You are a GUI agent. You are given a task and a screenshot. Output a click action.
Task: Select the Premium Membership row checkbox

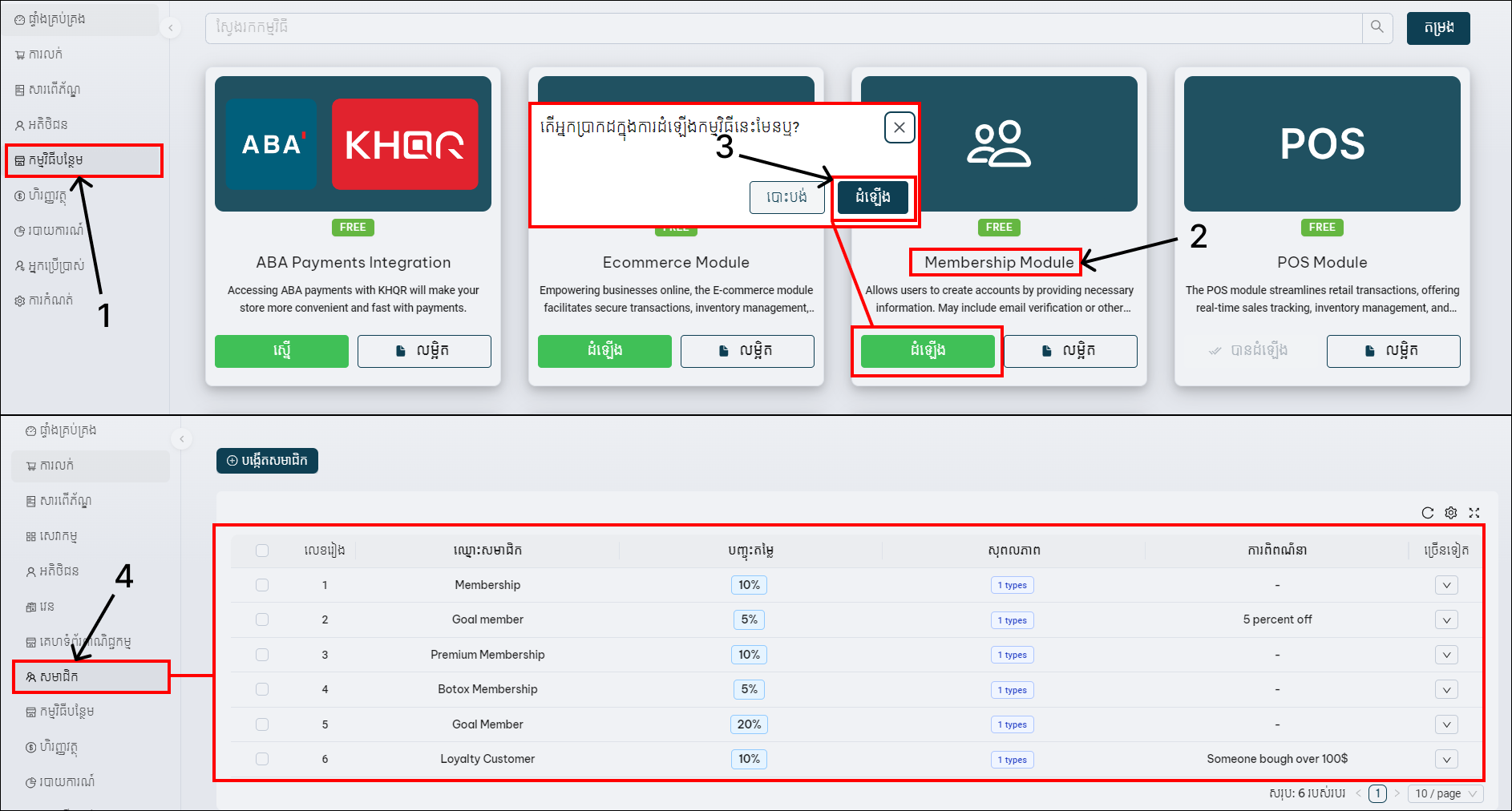(x=262, y=655)
